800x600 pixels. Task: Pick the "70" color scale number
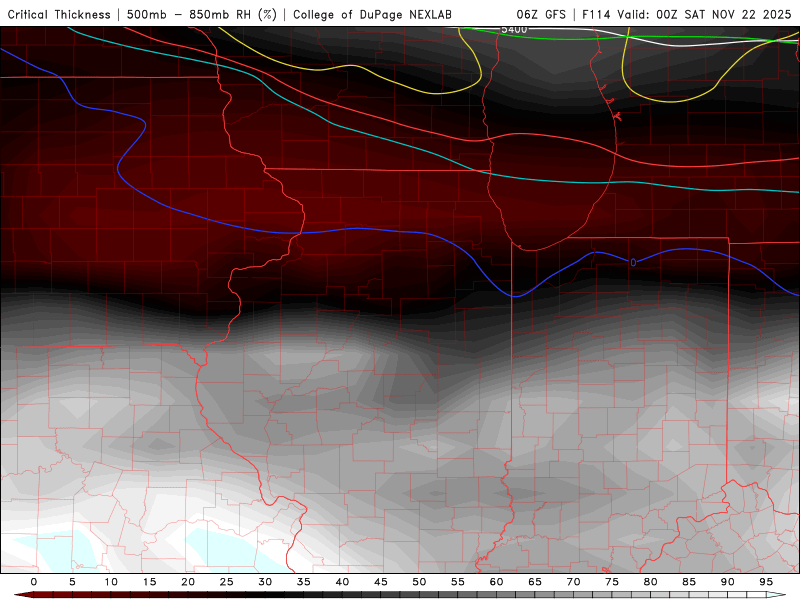click(x=573, y=582)
